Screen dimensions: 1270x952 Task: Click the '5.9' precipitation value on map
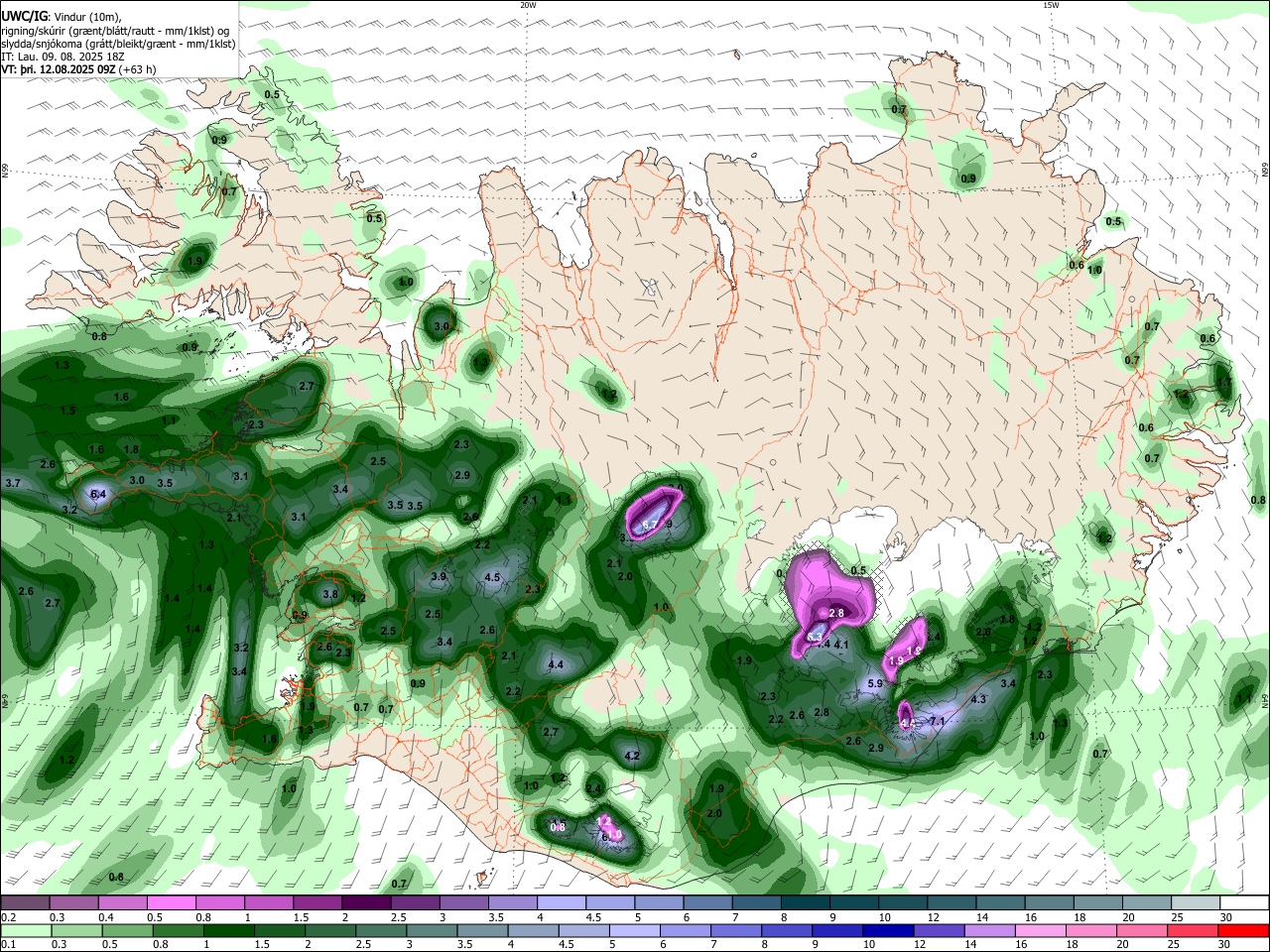point(875,683)
